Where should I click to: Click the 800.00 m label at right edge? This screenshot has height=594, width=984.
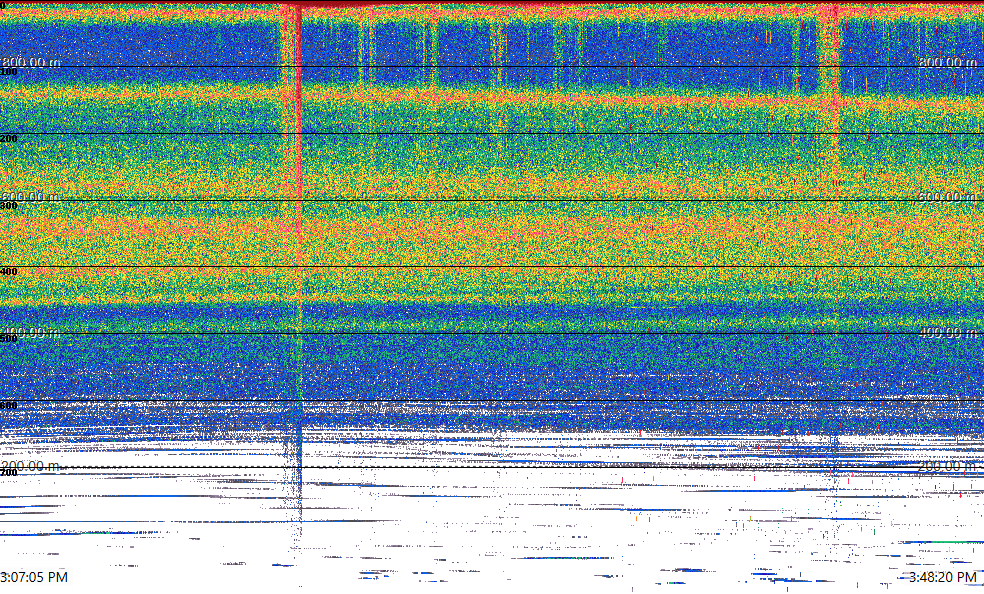coord(948,62)
